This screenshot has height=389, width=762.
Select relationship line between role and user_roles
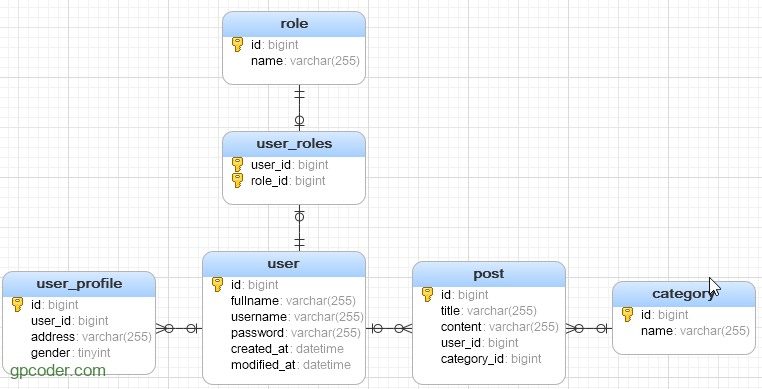[299, 108]
